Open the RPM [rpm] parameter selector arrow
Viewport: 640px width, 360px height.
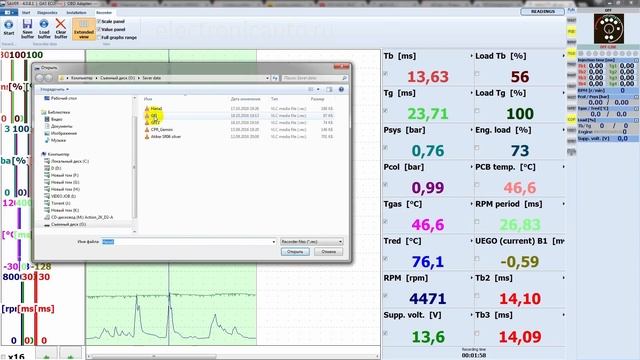pos(471,278)
